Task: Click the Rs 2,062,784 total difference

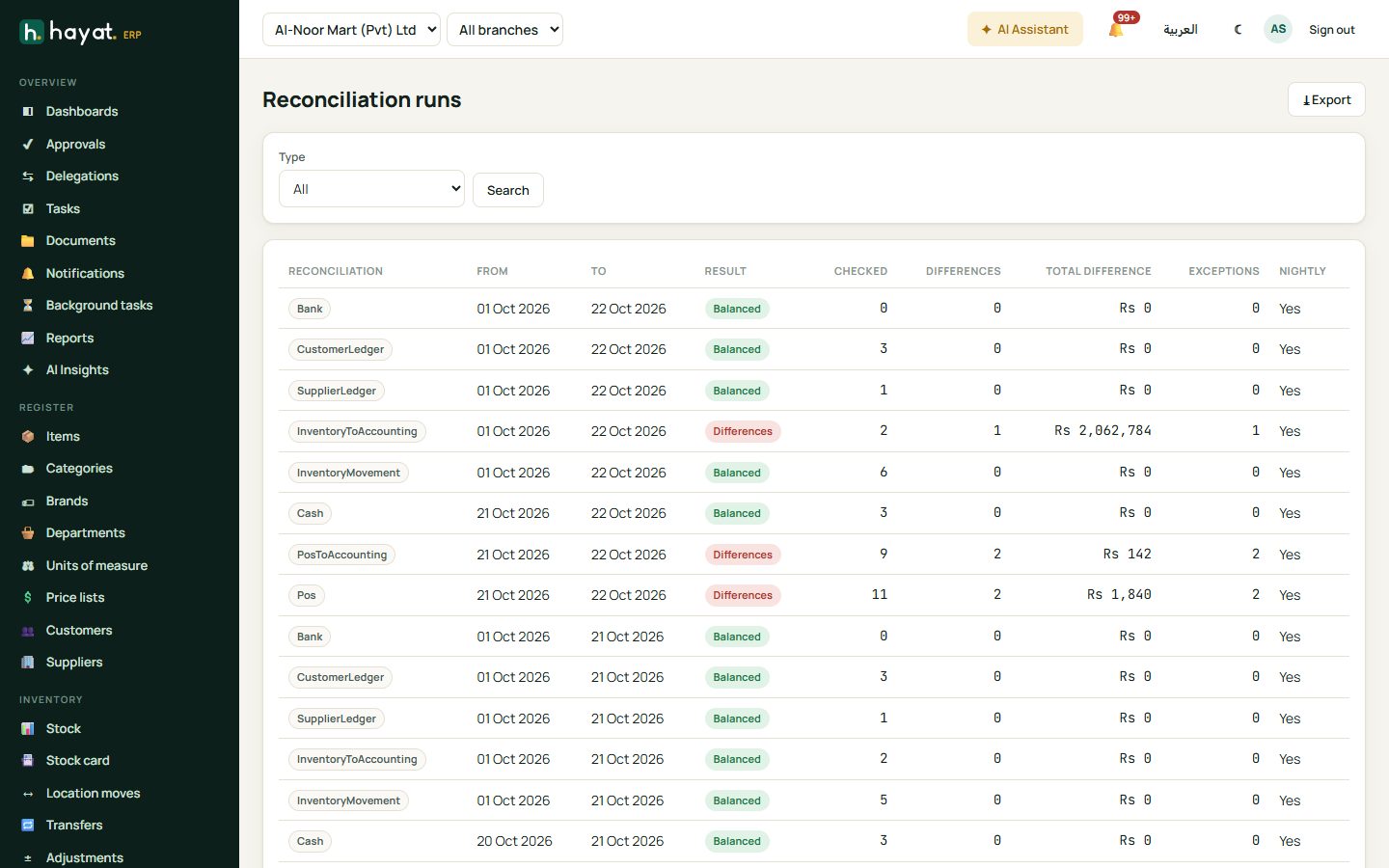Action: click(x=1103, y=431)
